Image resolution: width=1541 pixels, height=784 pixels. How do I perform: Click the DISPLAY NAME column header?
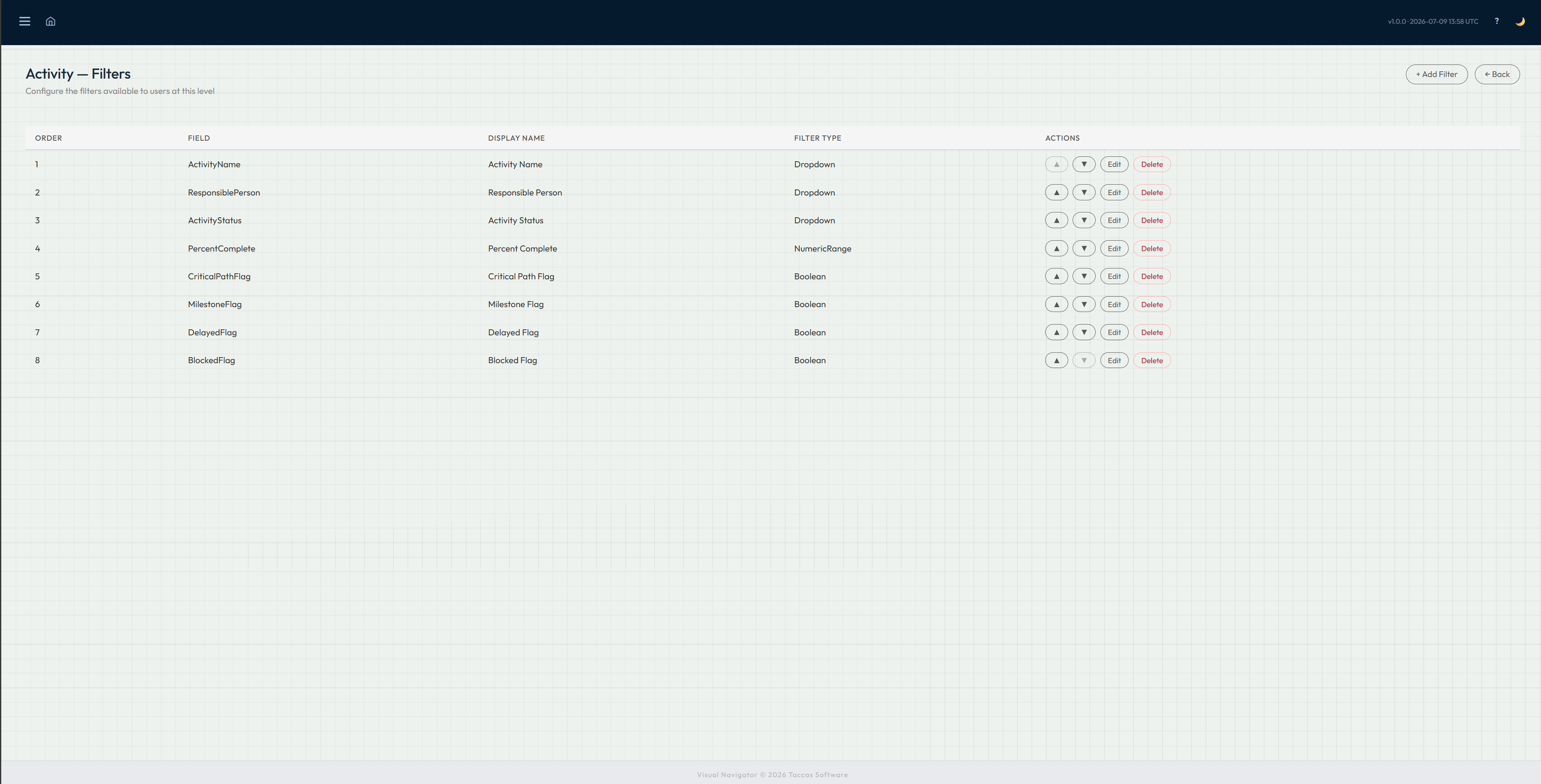pos(516,138)
